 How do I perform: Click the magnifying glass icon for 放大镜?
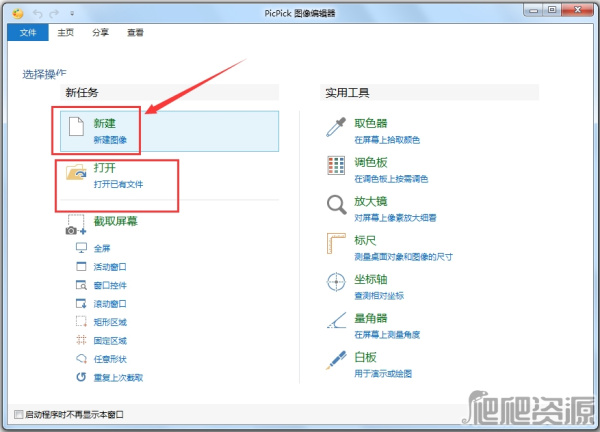pos(337,205)
